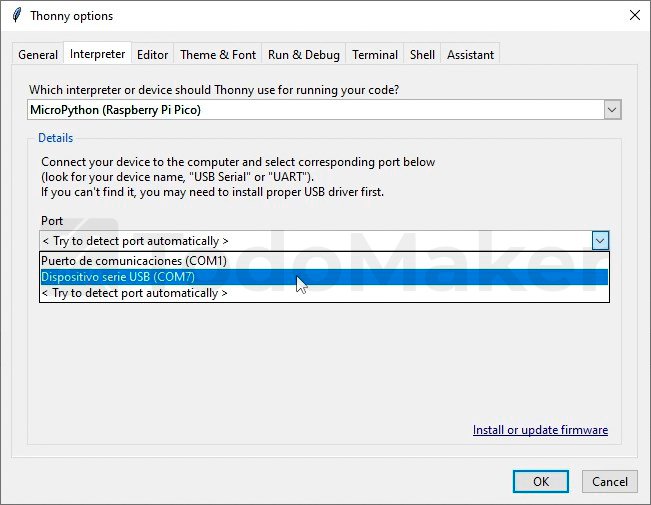
Task: Open the Interpreter tab
Action: click(98, 54)
